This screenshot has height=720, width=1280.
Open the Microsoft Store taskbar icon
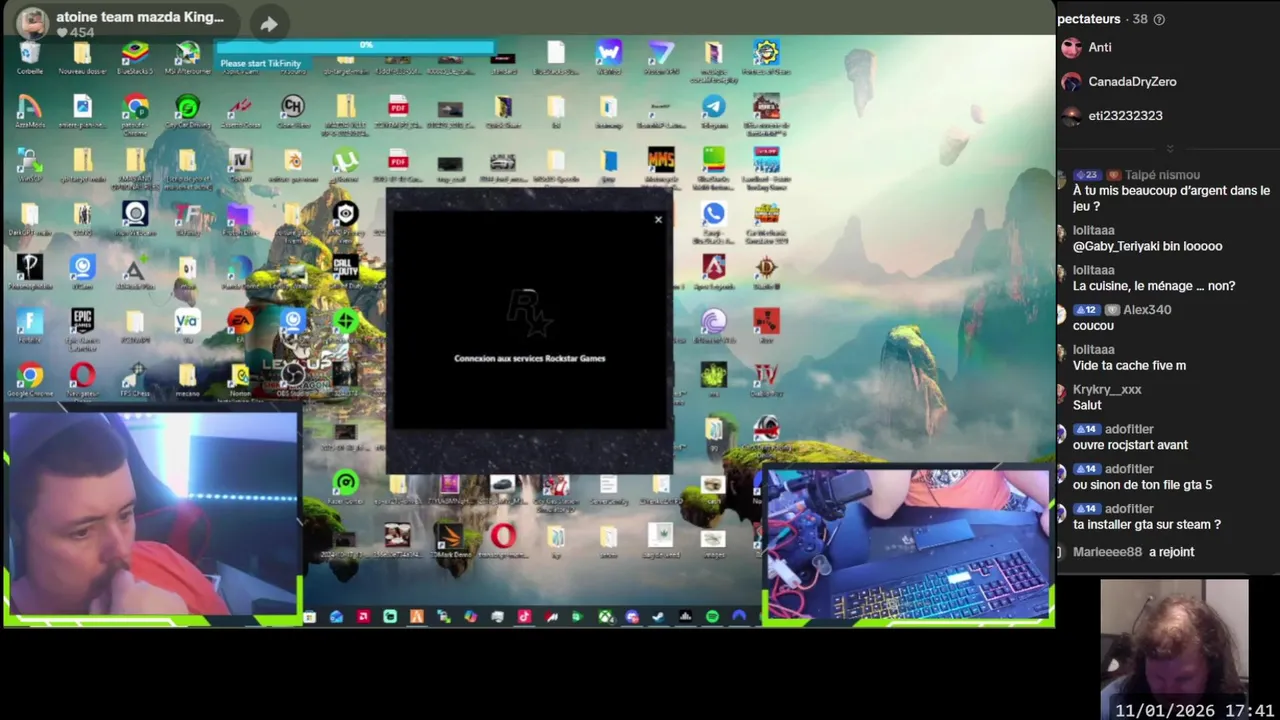(310, 617)
